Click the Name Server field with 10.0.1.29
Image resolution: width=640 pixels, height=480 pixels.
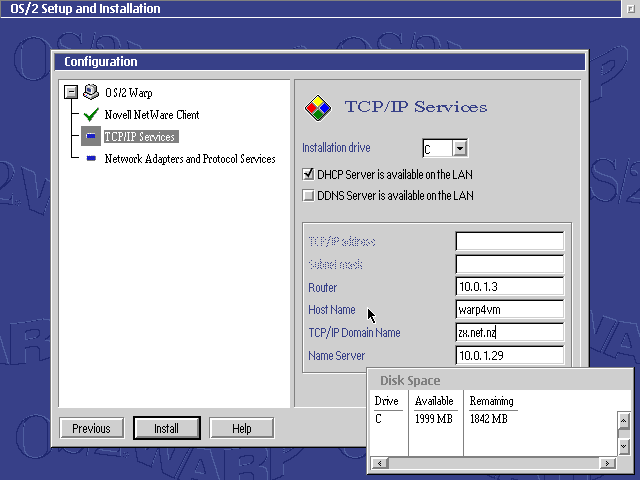pos(509,355)
